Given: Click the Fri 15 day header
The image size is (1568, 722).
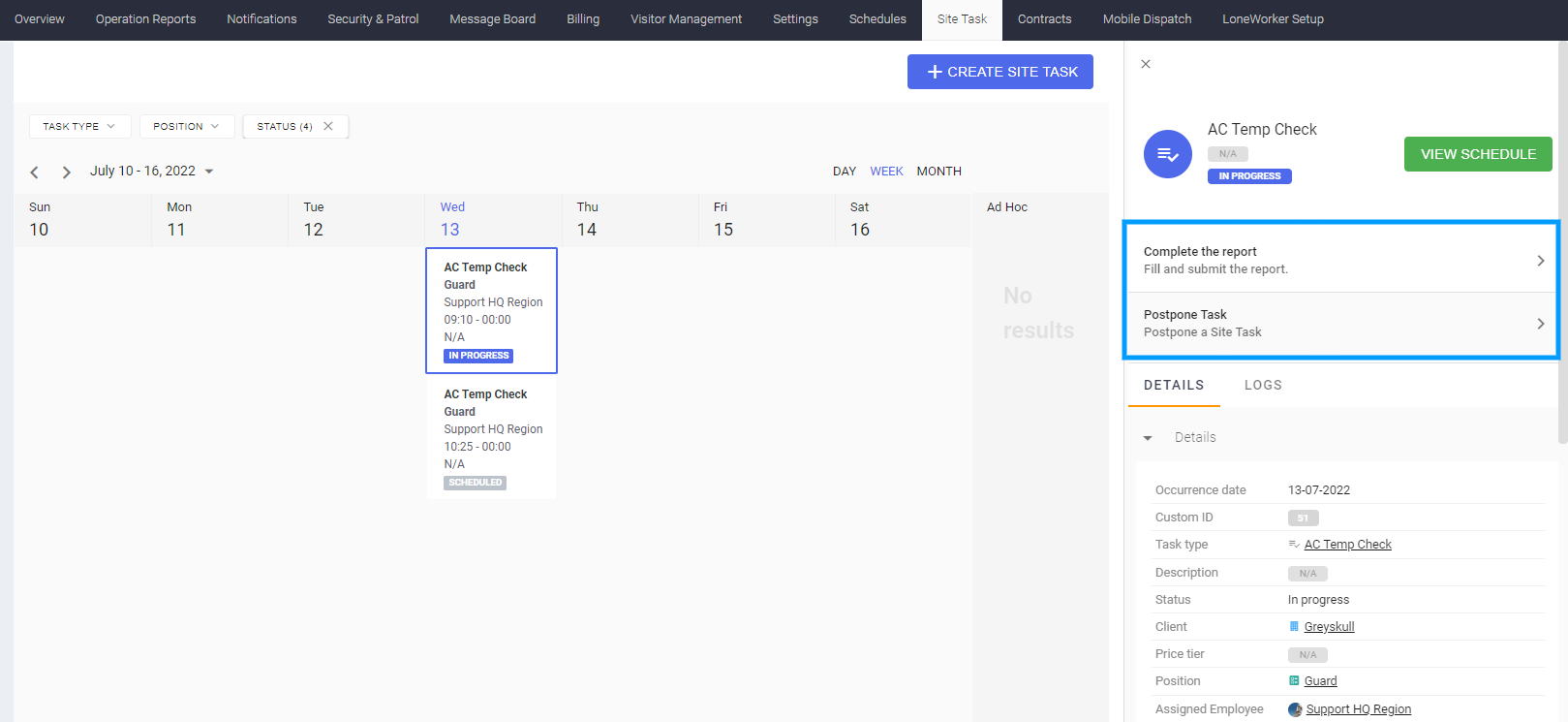Looking at the screenshot, I should point(766,220).
